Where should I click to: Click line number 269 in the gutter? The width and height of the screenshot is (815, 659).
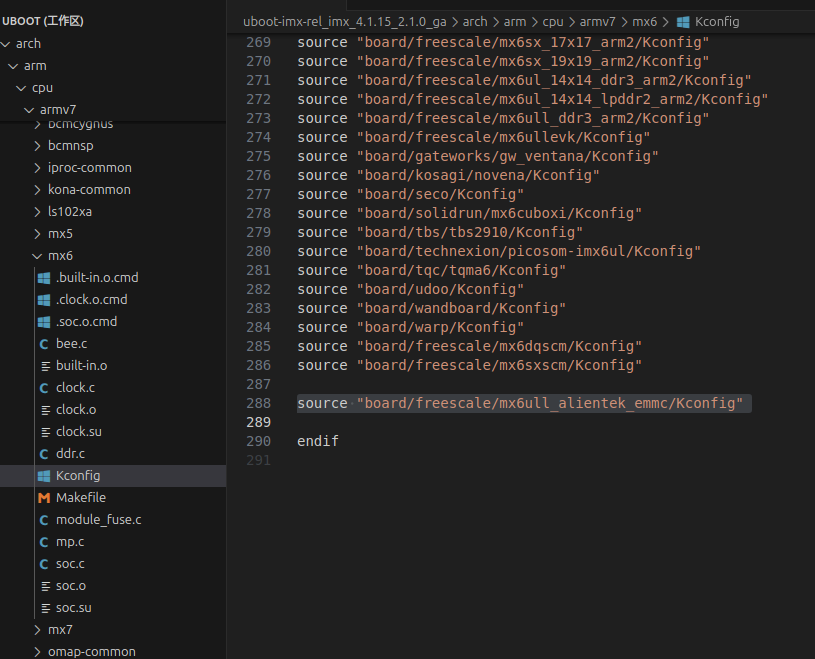pos(258,42)
